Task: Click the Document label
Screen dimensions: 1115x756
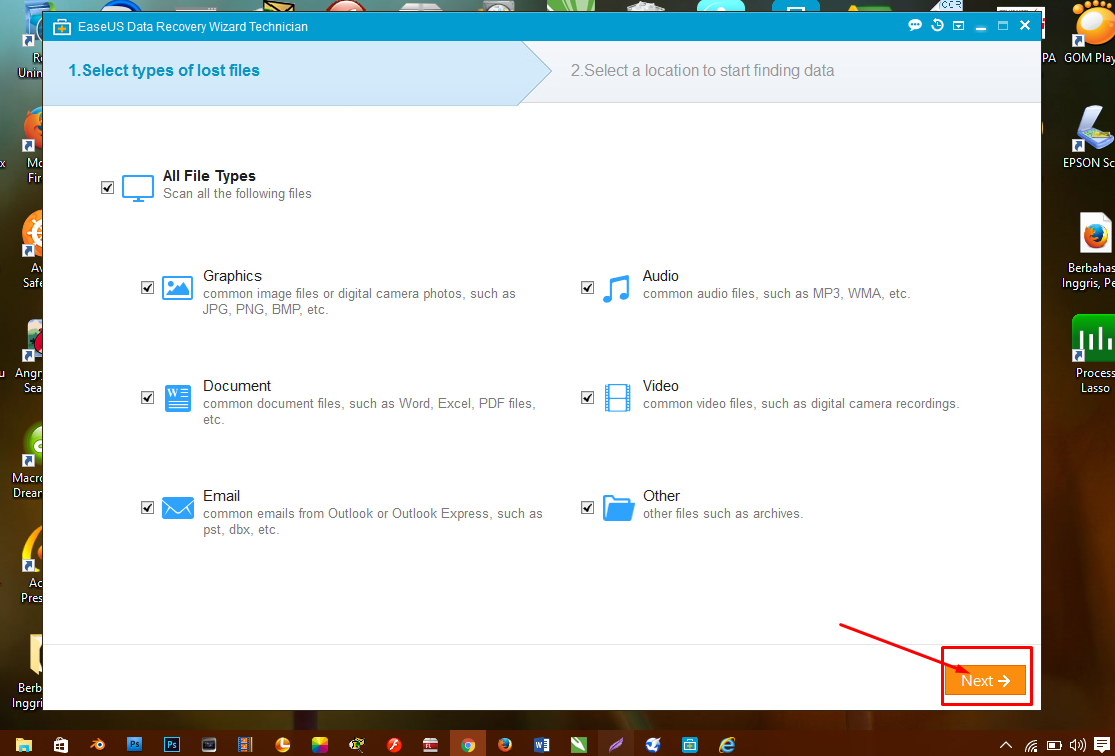Action: [x=237, y=385]
